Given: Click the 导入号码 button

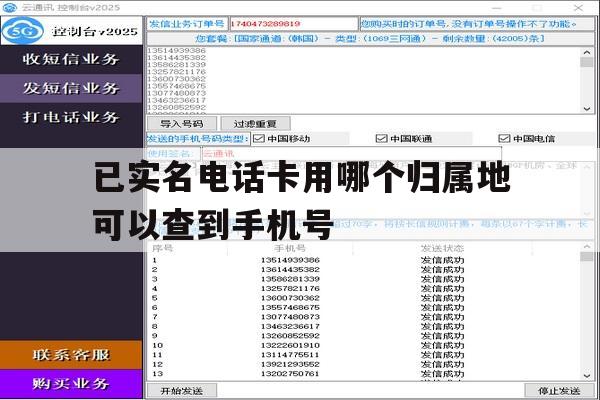Looking at the screenshot, I should [x=182, y=124].
